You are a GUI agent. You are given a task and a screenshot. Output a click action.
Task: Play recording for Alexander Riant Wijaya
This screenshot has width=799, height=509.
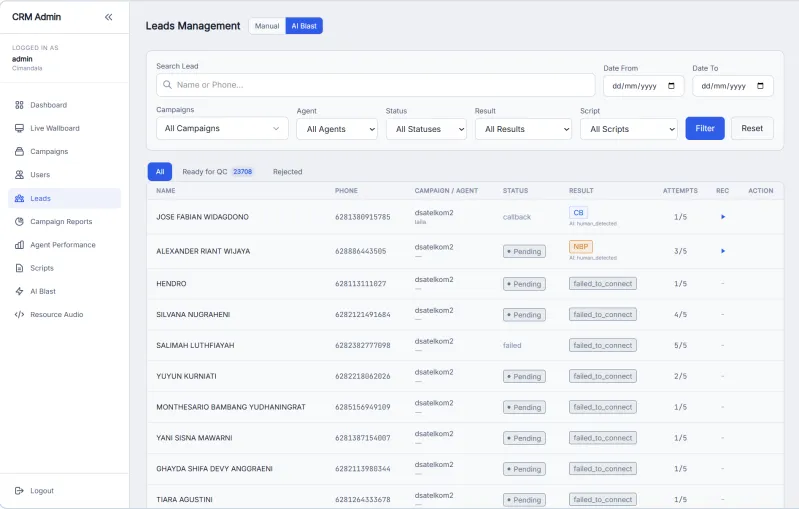pyautogui.click(x=723, y=251)
